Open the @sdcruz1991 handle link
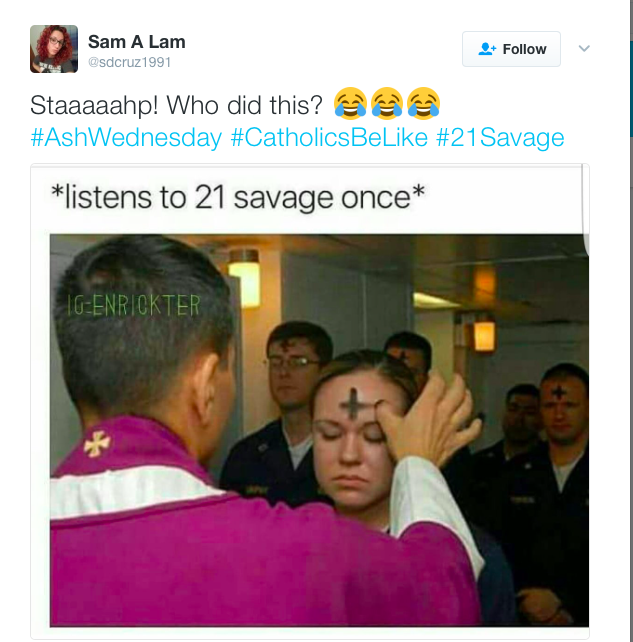Image resolution: width=633 pixels, height=642 pixels. [129, 62]
